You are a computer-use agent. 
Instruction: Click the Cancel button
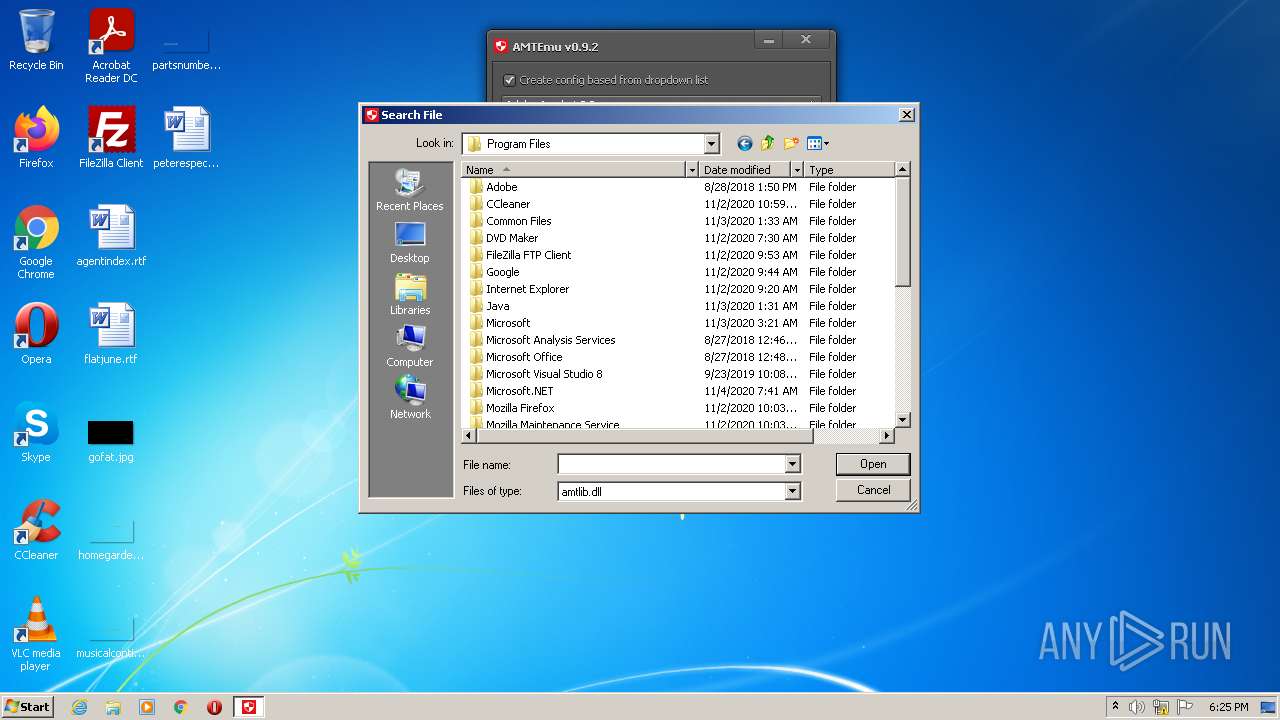pos(873,490)
